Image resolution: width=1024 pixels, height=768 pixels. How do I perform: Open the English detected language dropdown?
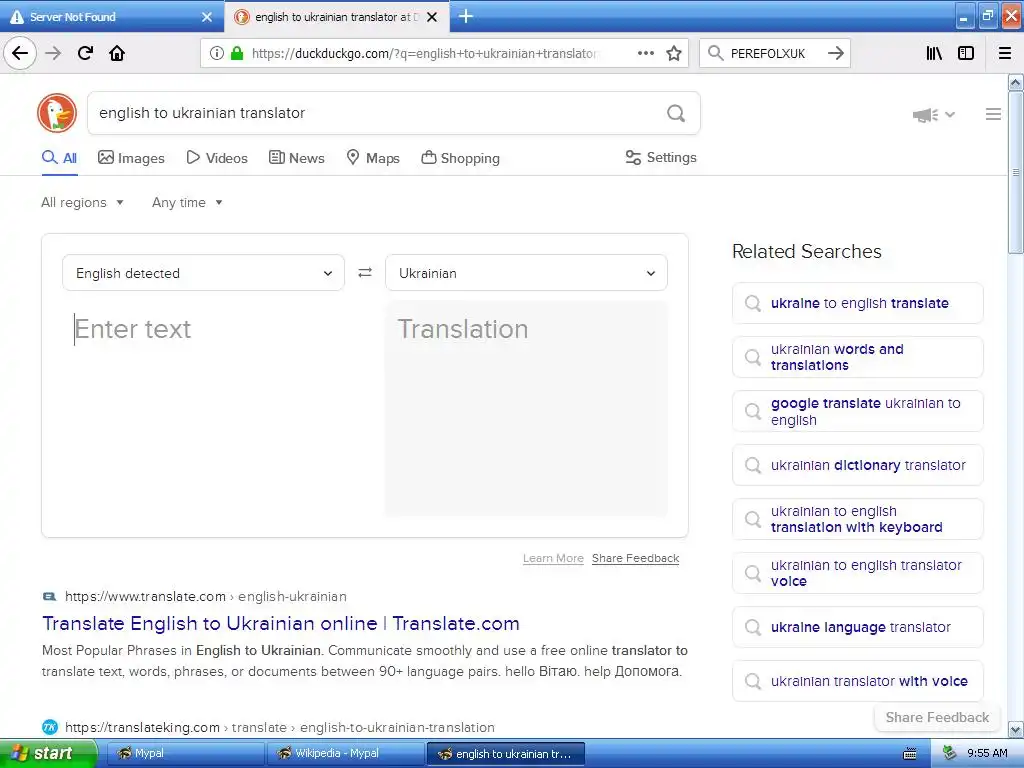pyautogui.click(x=203, y=272)
